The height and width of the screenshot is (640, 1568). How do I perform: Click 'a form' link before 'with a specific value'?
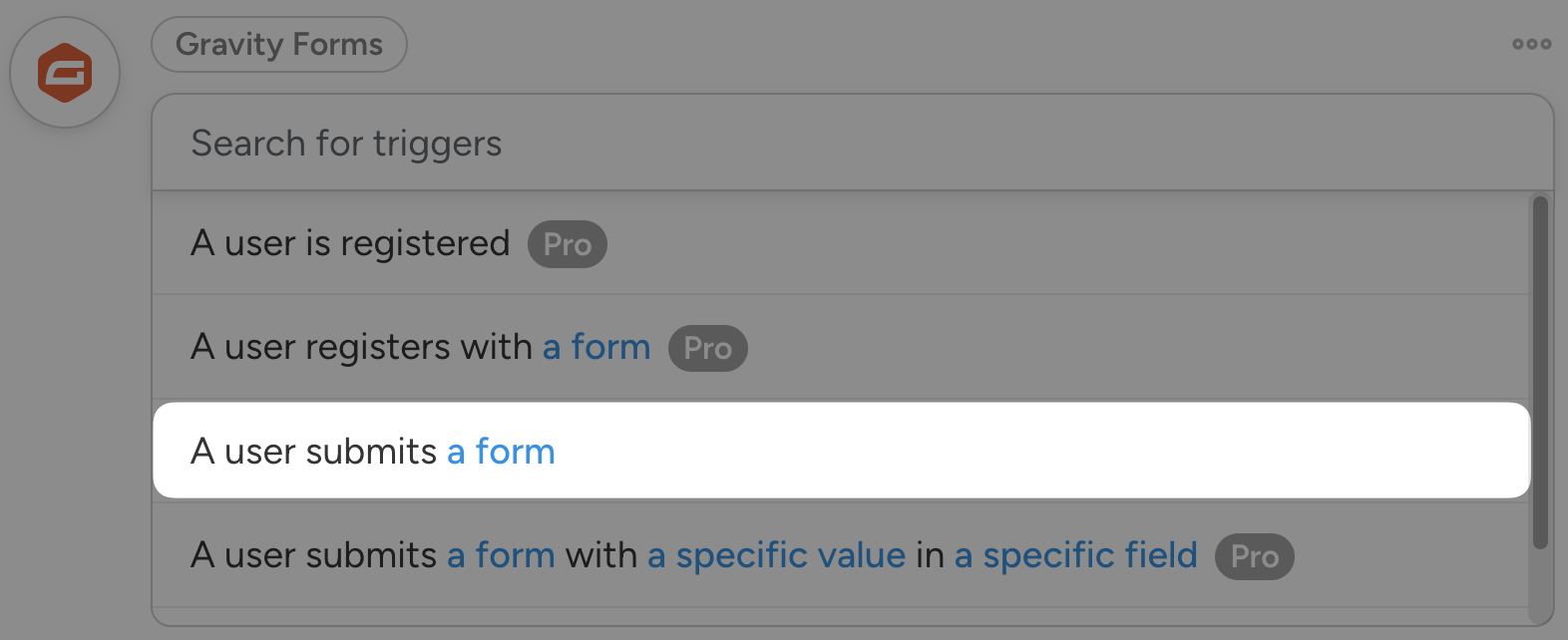(501, 555)
